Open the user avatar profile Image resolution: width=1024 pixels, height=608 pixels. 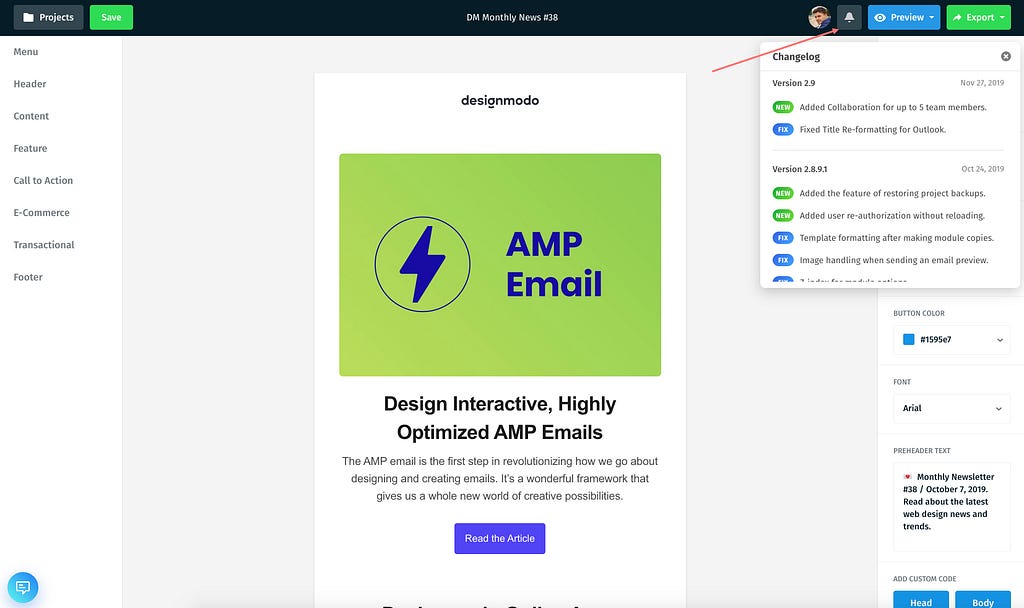(819, 18)
